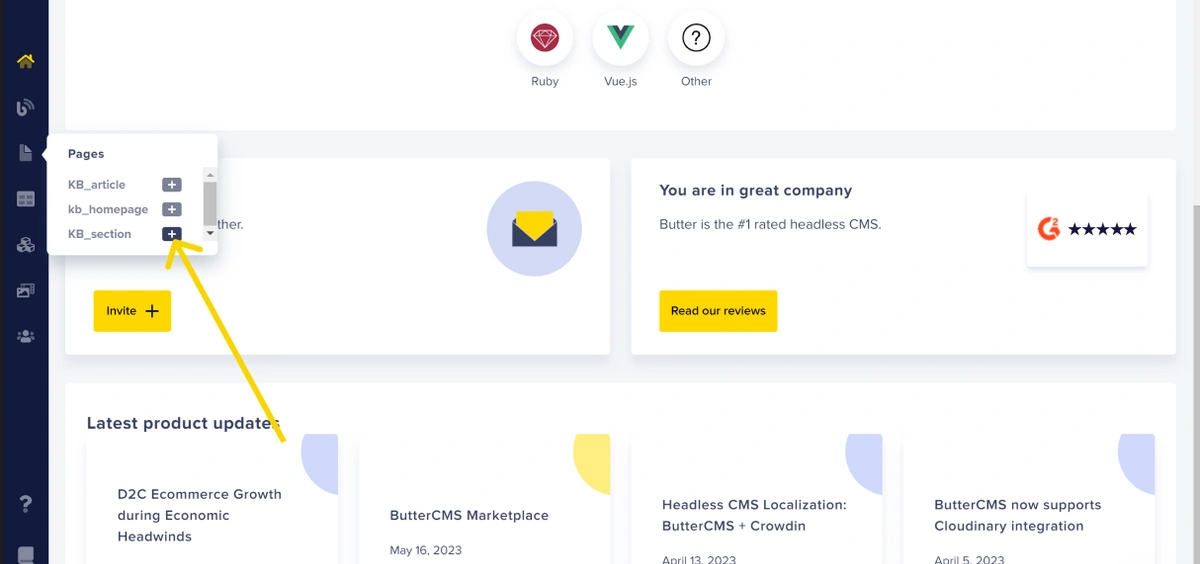Open the Pages document icon in sidebar
The height and width of the screenshot is (564, 1200).
click(x=26, y=153)
